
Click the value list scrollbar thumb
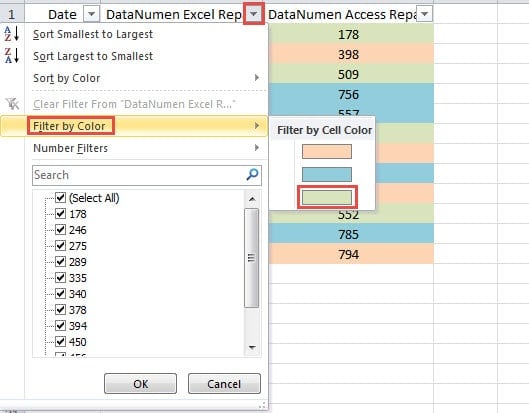pos(252,258)
